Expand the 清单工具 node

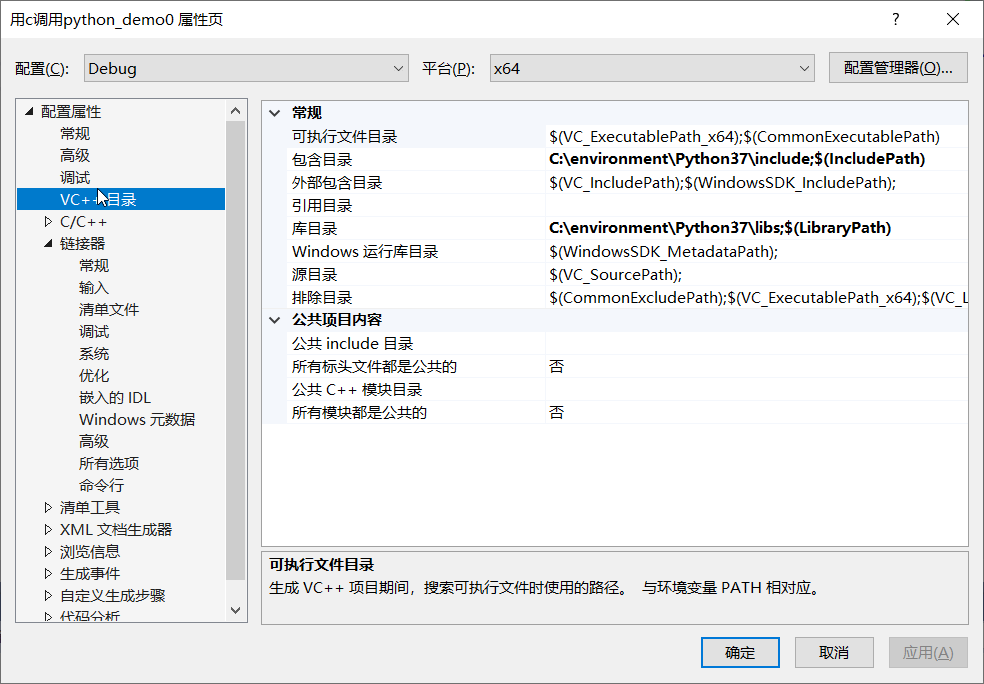(x=48, y=508)
